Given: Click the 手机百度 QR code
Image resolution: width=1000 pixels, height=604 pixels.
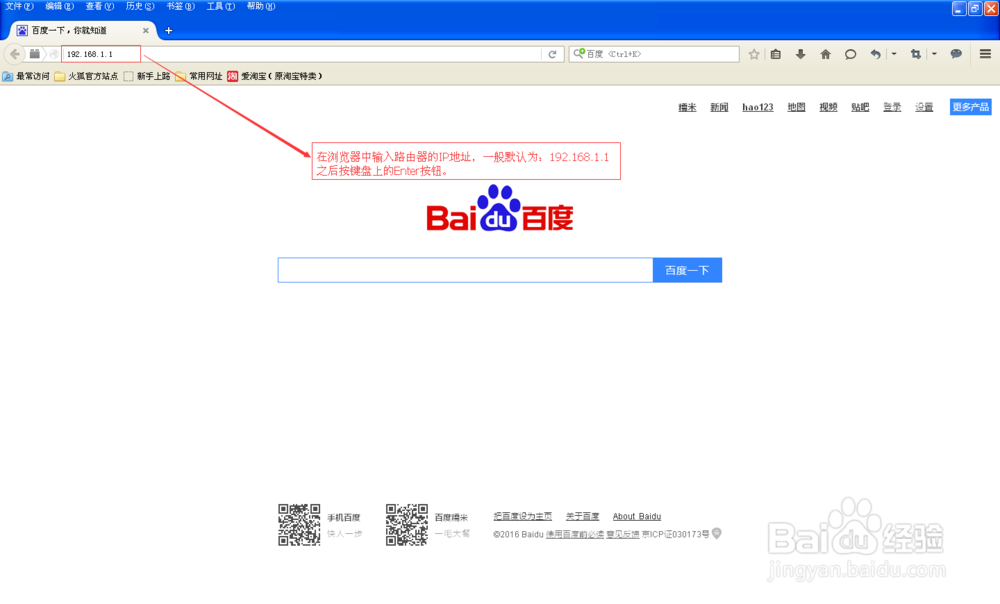Looking at the screenshot, I should tap(299, 525).
